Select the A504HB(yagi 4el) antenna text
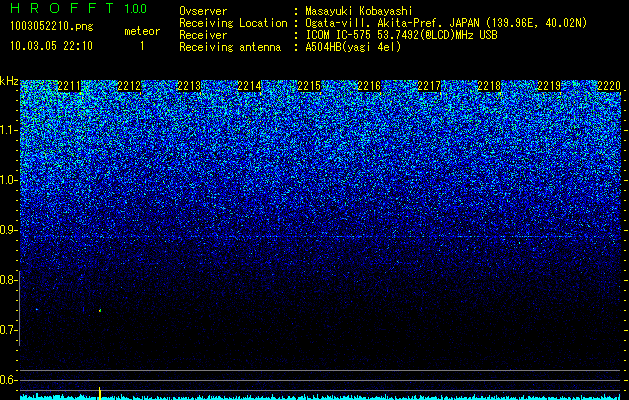This screenshot has width=629, height=400. click(353, 47)
